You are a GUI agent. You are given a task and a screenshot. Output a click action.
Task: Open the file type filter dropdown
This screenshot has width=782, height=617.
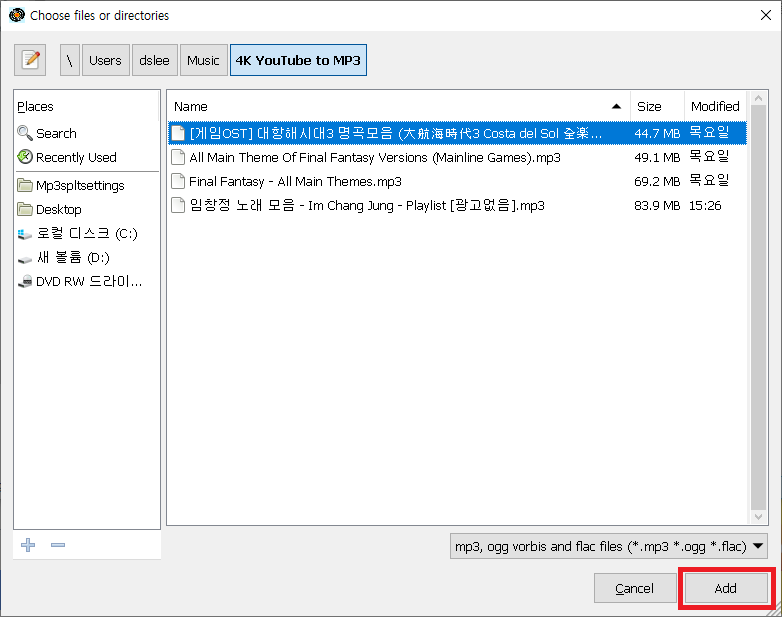[610, 546]
